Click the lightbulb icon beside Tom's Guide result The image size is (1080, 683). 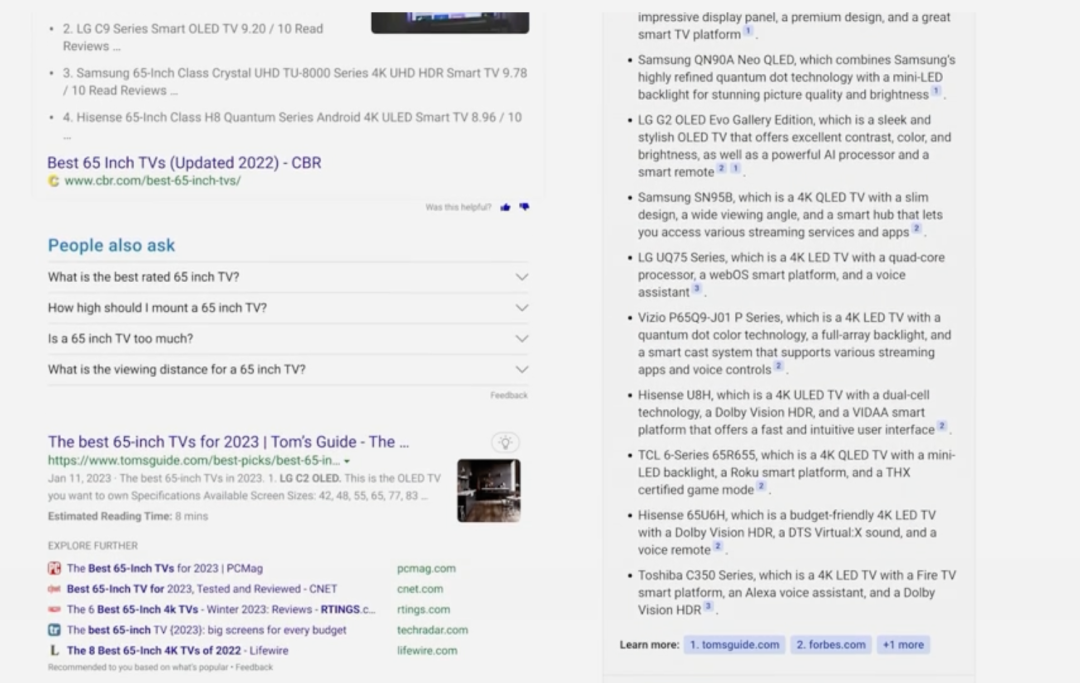pos(506,442)
